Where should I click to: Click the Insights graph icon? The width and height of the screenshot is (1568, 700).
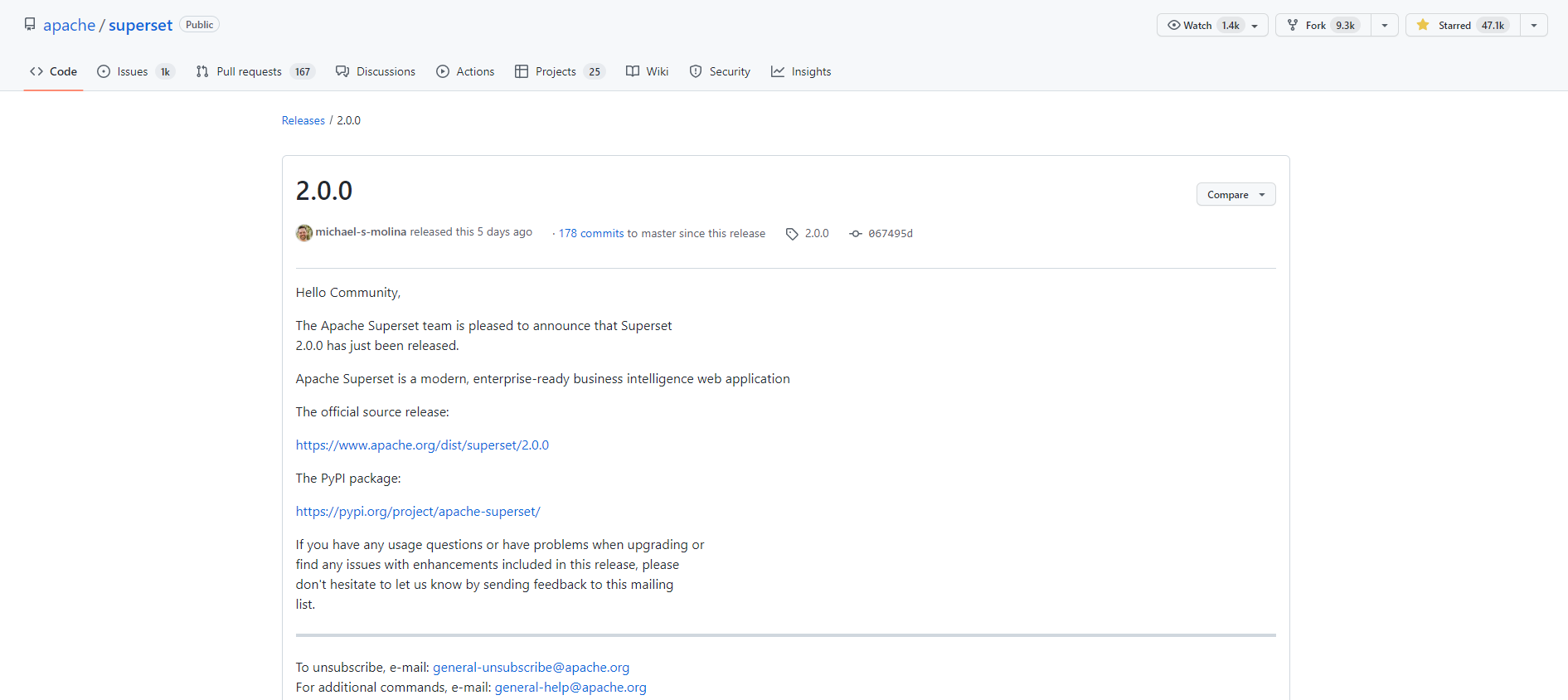pos(778,71)
